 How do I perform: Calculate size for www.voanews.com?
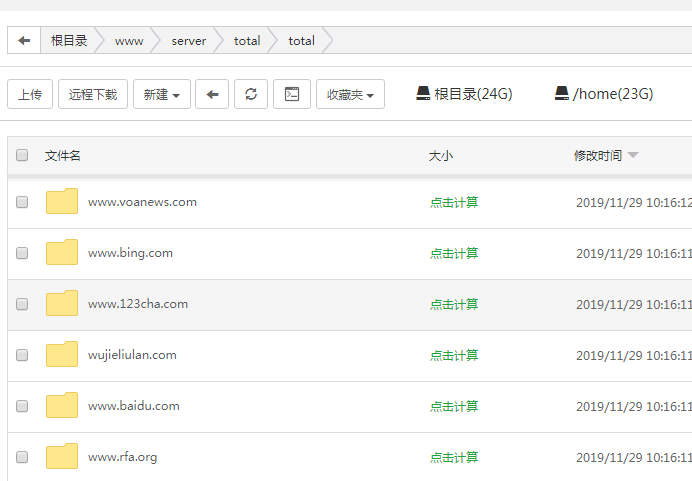click(x=454, y=203)
